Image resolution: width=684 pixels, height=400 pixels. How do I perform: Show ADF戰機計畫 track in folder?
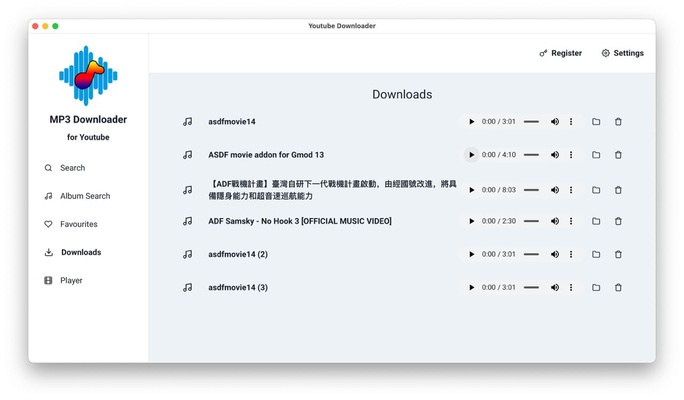(596, 190)
